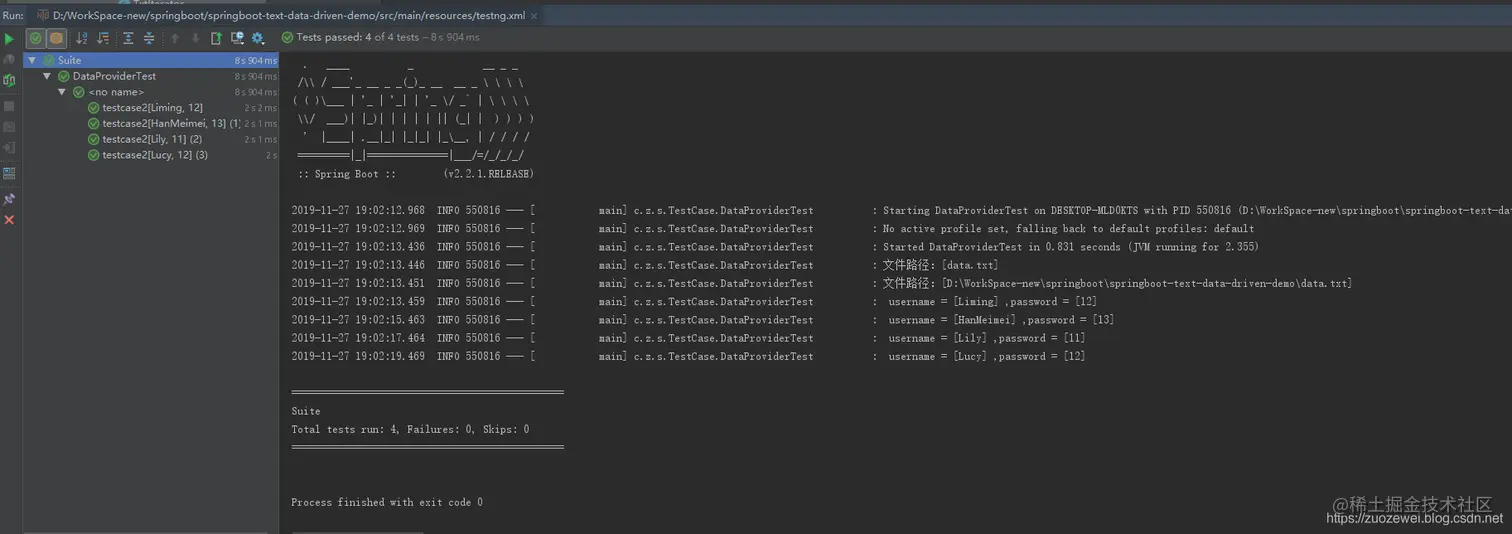Click green check icon of DataProviderTest
Viewport: 1512px width, 534px height.
point(64,76)
